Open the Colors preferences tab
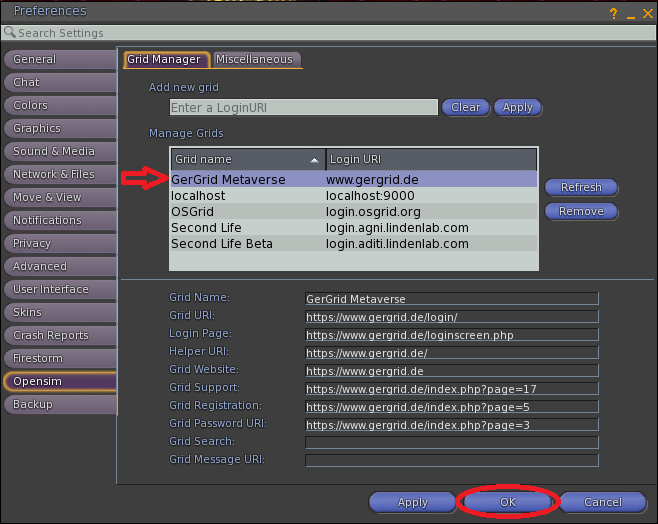658x524 pixels. [60, 105]
